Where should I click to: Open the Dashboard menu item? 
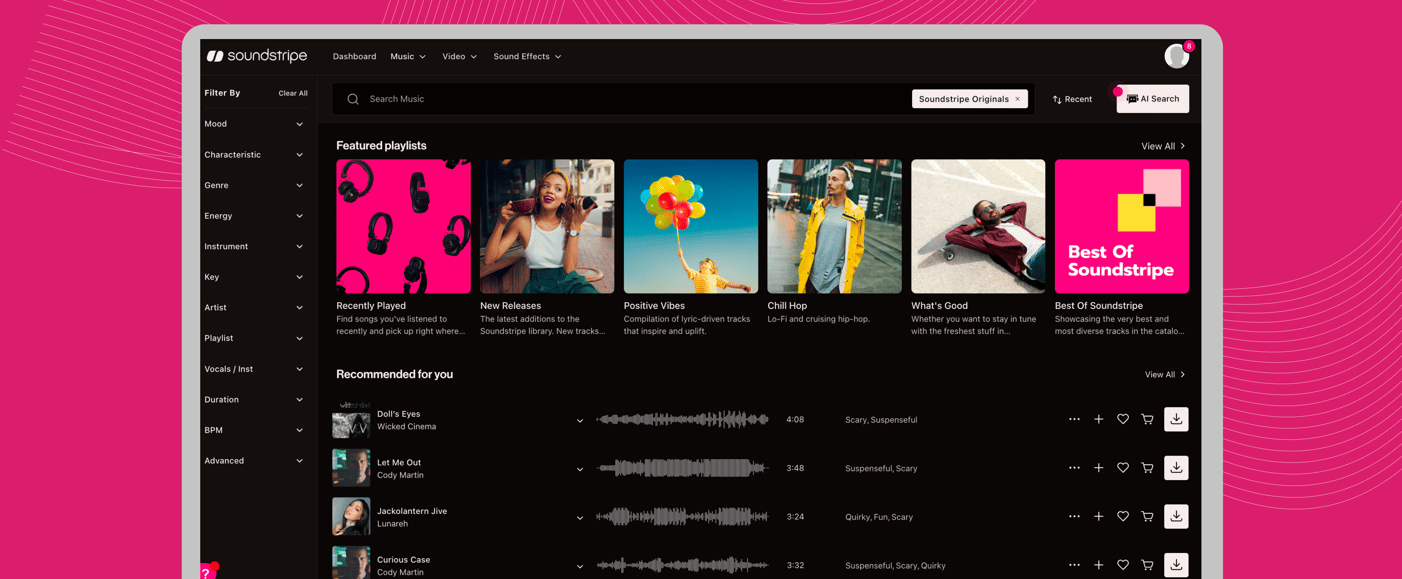click(x=354, y=57)
